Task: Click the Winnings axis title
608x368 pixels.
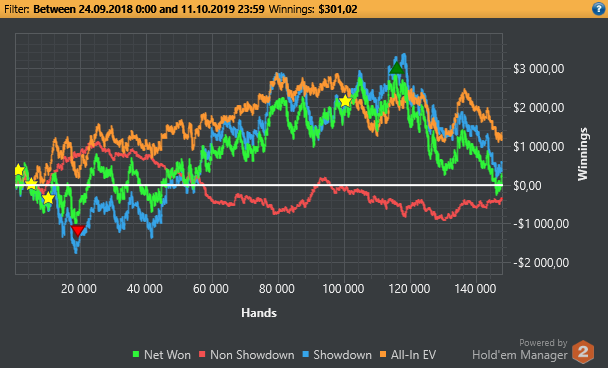Action: (582, 154)
